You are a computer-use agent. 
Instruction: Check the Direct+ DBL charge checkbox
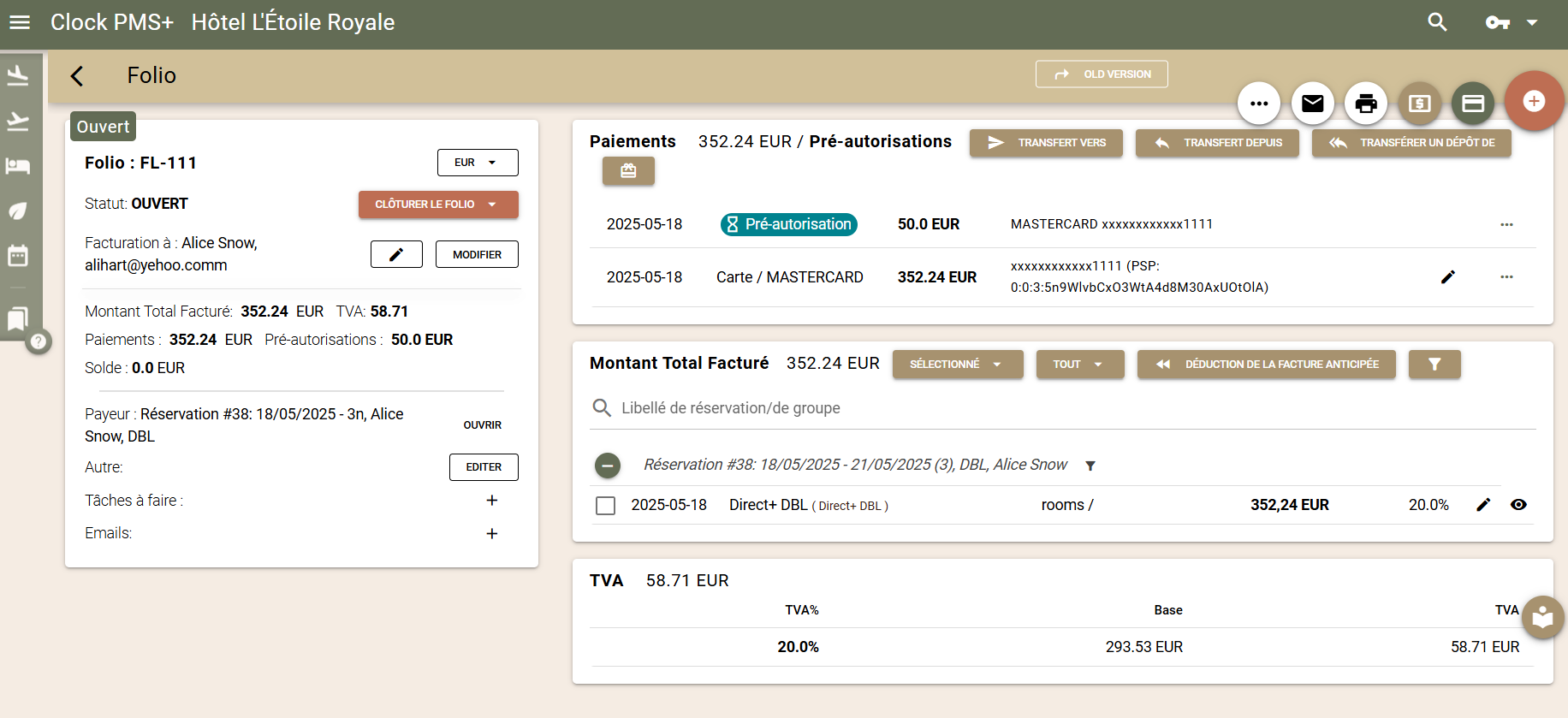click(x=605, y=506)
